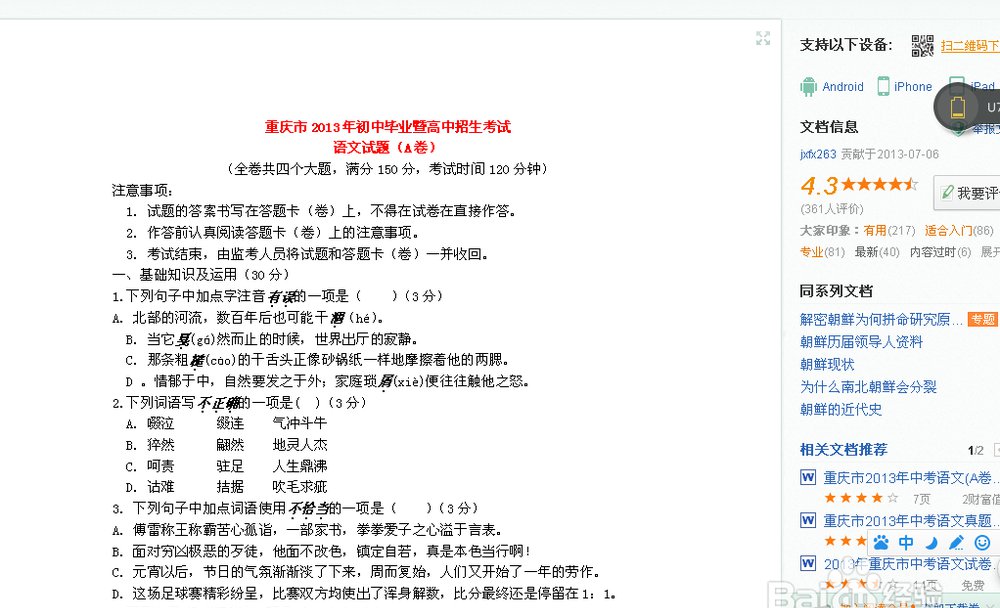
Task: Click the Baidu paw icon on input toolbar
Action: pos(881,542)
